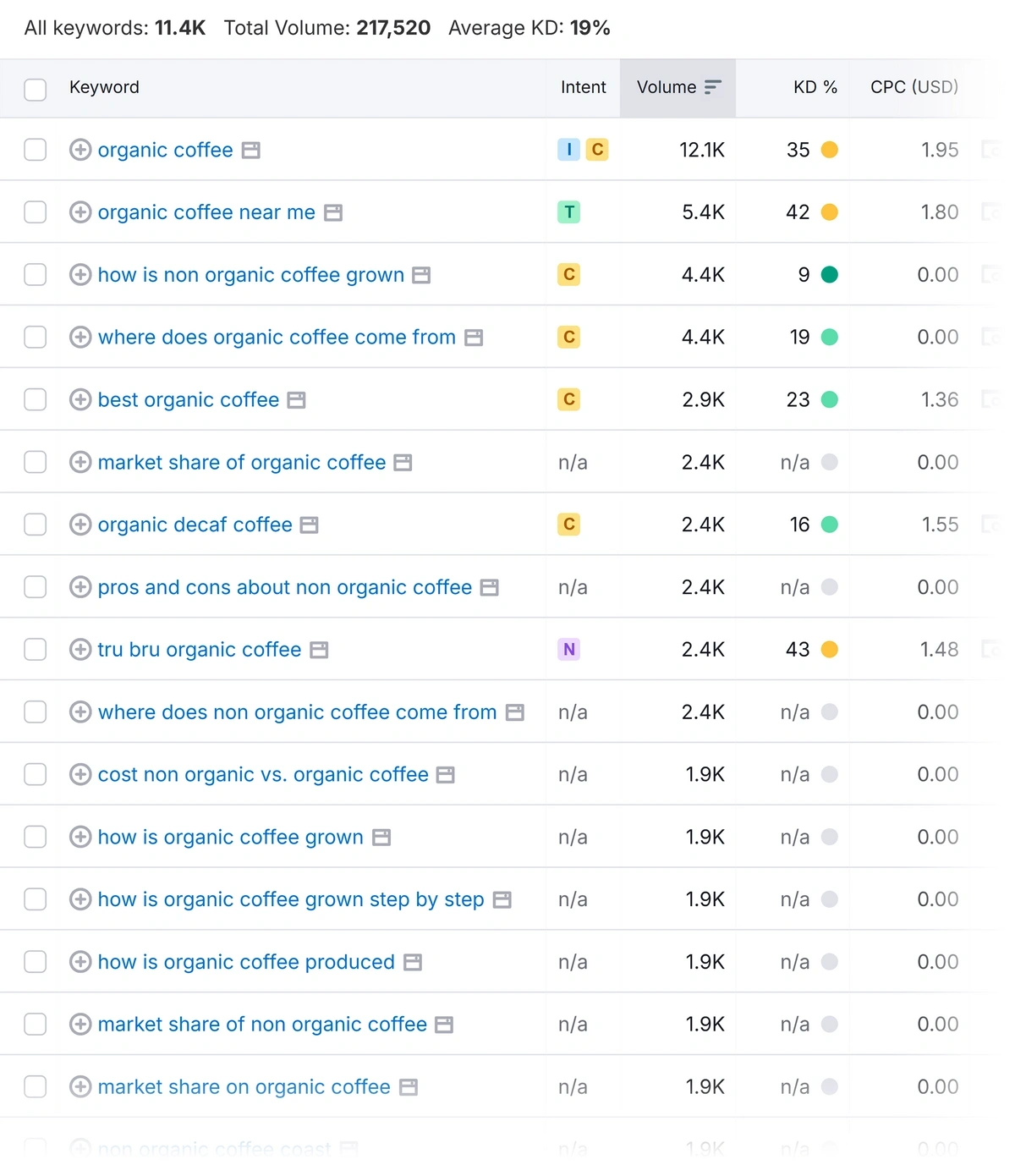Open 'organic decaf coffee' keyword link
This screenshot has width=1015, height=1176.
195,525
